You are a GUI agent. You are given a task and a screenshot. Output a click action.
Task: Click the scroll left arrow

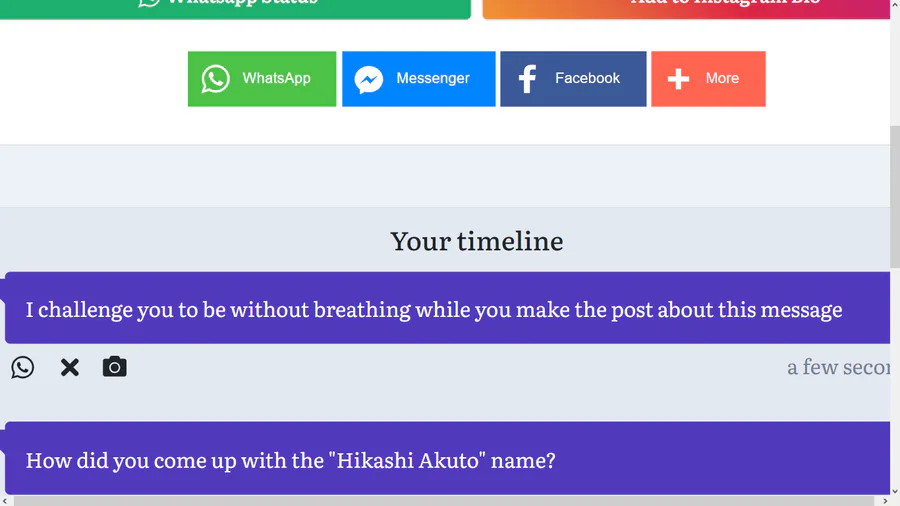pyautogui.click(x=6, y=500)
